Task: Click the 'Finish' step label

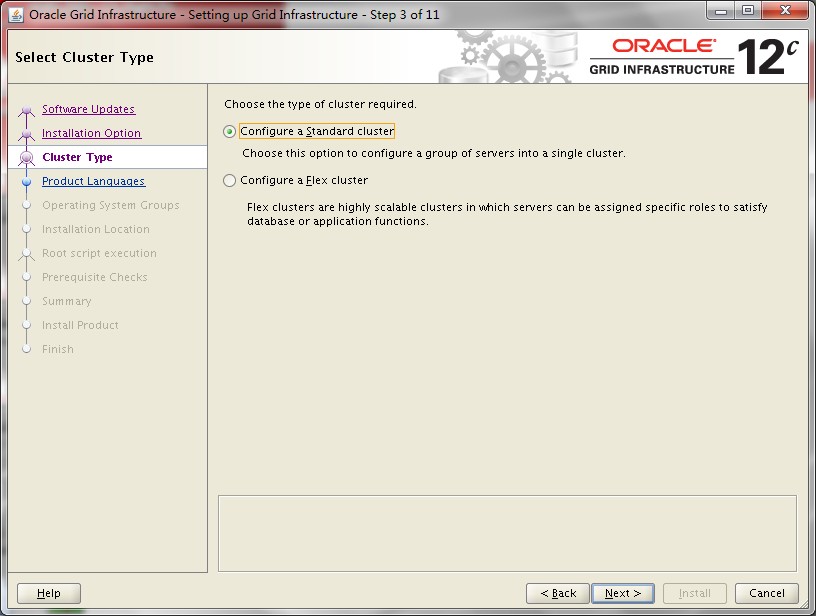Action: [x=58, y=349]
